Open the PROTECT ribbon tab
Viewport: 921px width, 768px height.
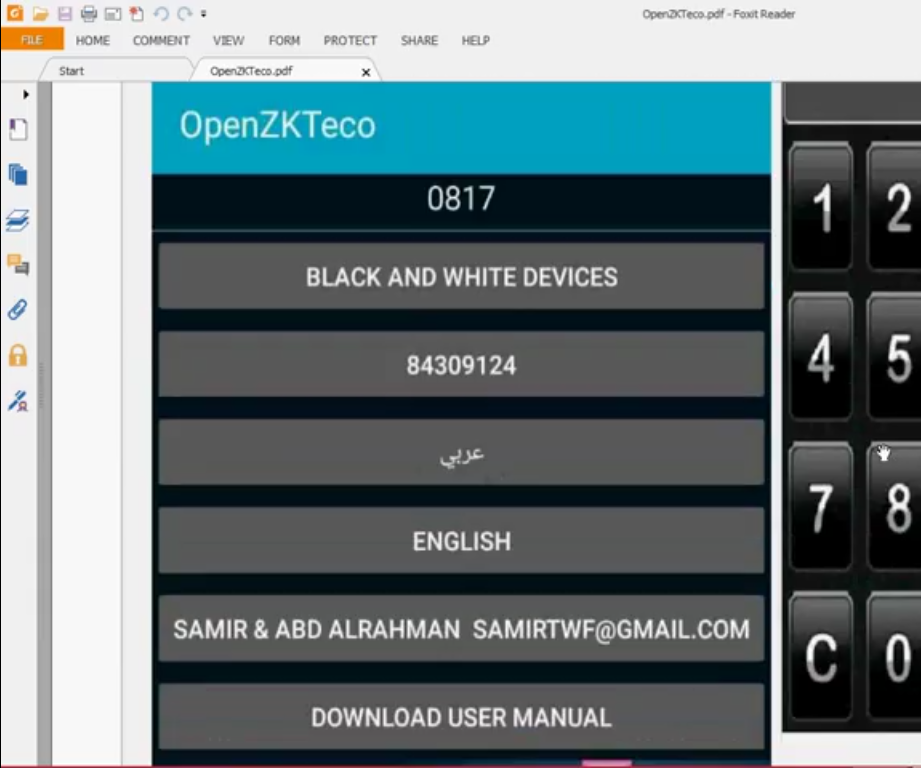point(350,41)
